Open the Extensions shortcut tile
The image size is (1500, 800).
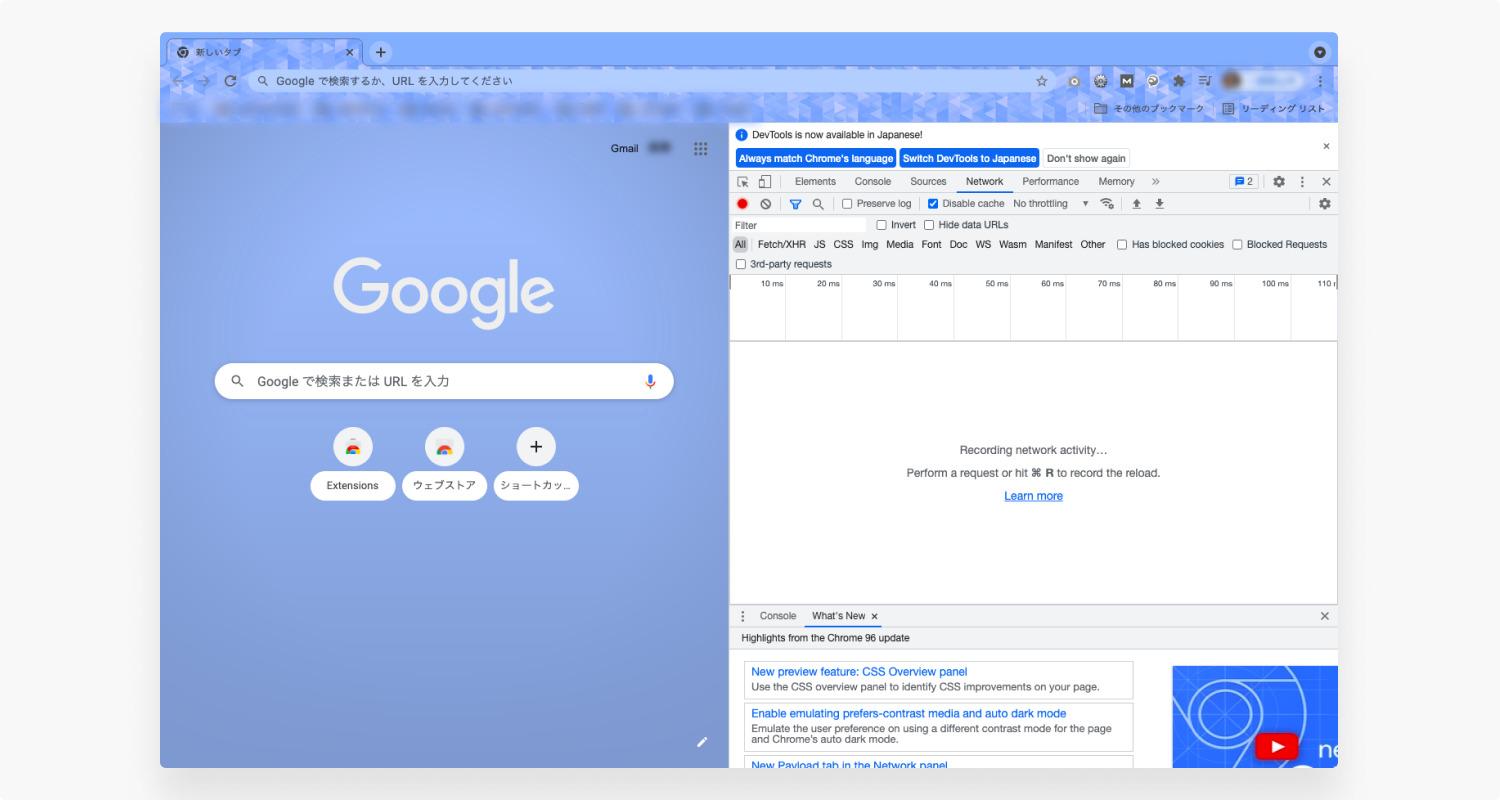click(352, 464)
